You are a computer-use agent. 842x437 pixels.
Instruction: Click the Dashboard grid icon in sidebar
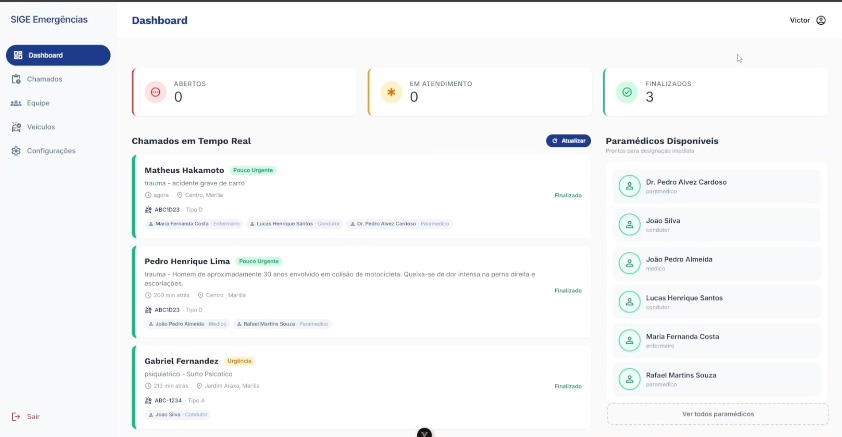[x=18, y=55]
